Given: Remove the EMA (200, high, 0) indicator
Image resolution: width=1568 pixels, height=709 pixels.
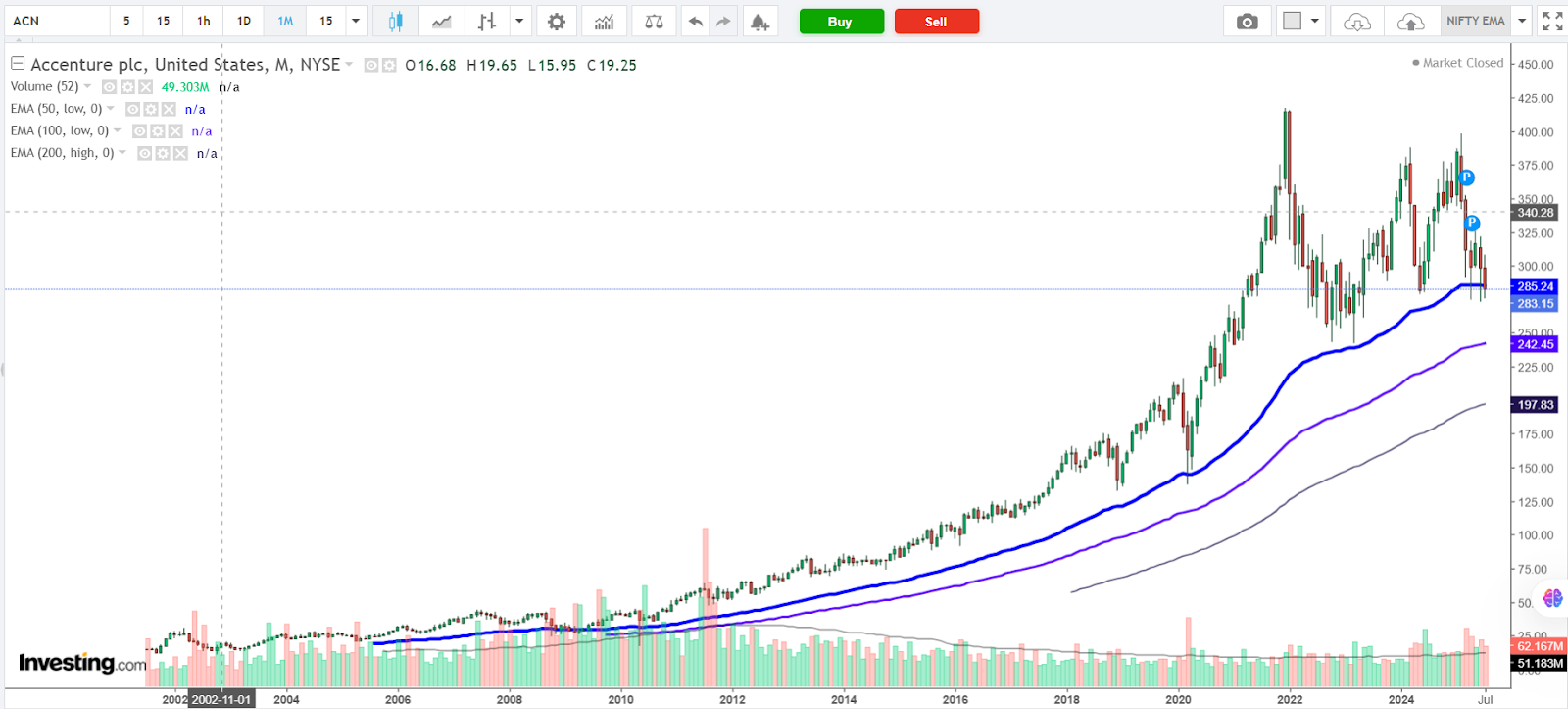Looking at the screenshot, I should (180, 153).
